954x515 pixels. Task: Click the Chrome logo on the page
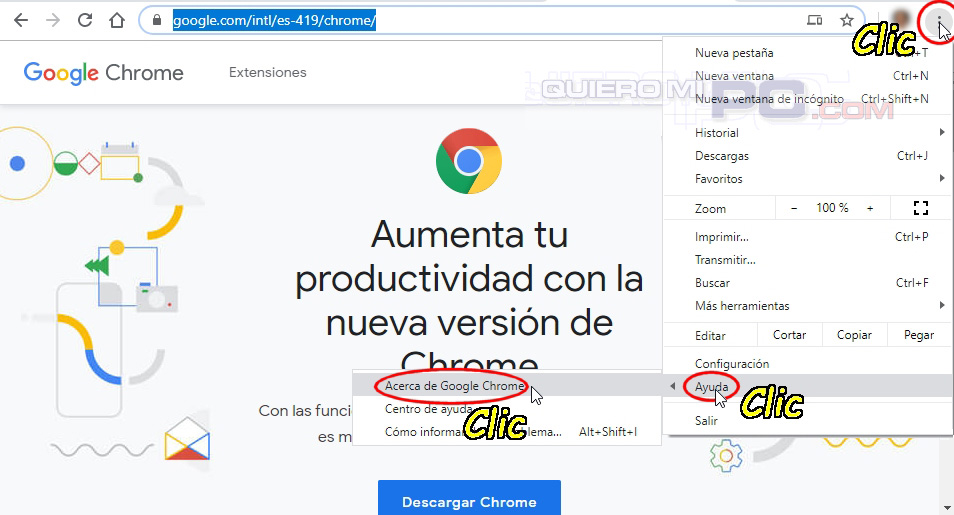click(468, 161)
